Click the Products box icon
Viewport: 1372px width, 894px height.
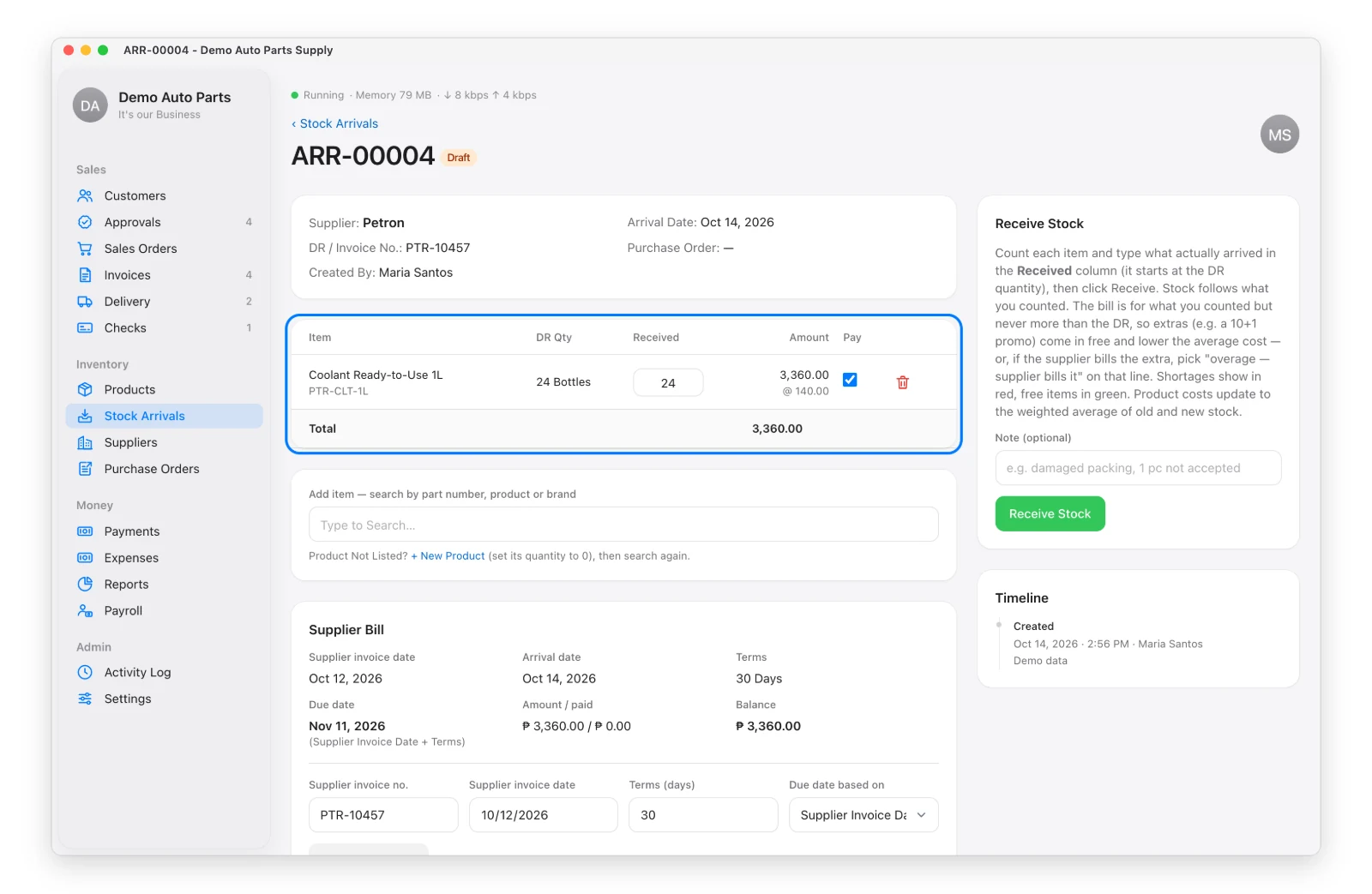[85, 389]
